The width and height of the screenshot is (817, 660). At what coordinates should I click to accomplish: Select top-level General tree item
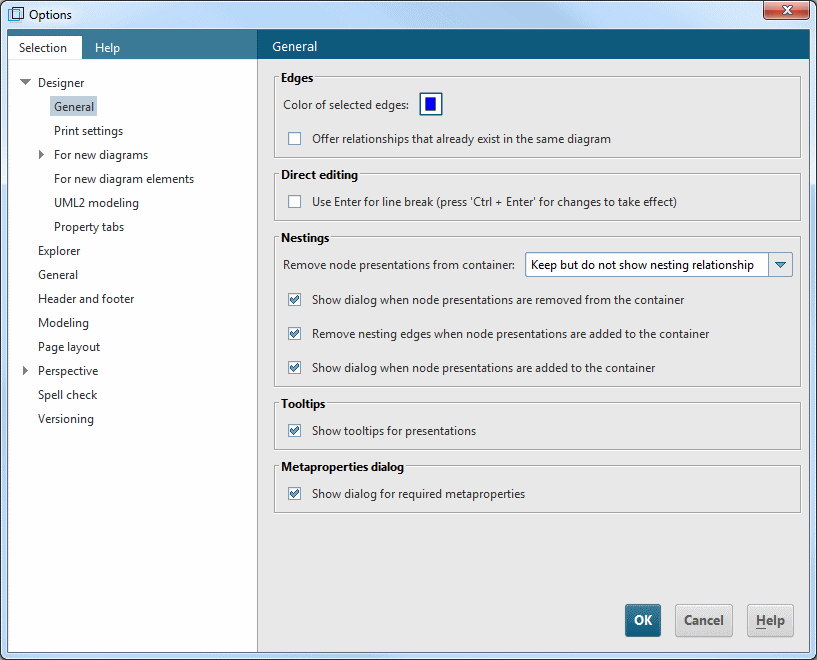tap(58, 275)
